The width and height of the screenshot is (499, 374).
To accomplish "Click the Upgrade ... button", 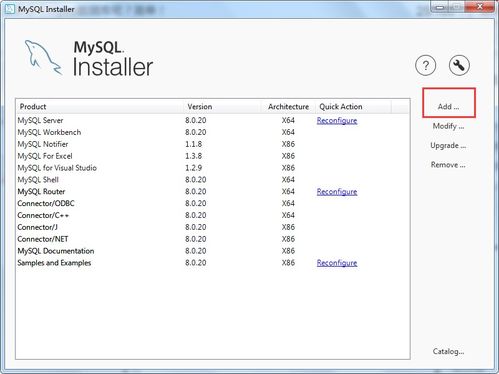I will (x=448, y=146).
